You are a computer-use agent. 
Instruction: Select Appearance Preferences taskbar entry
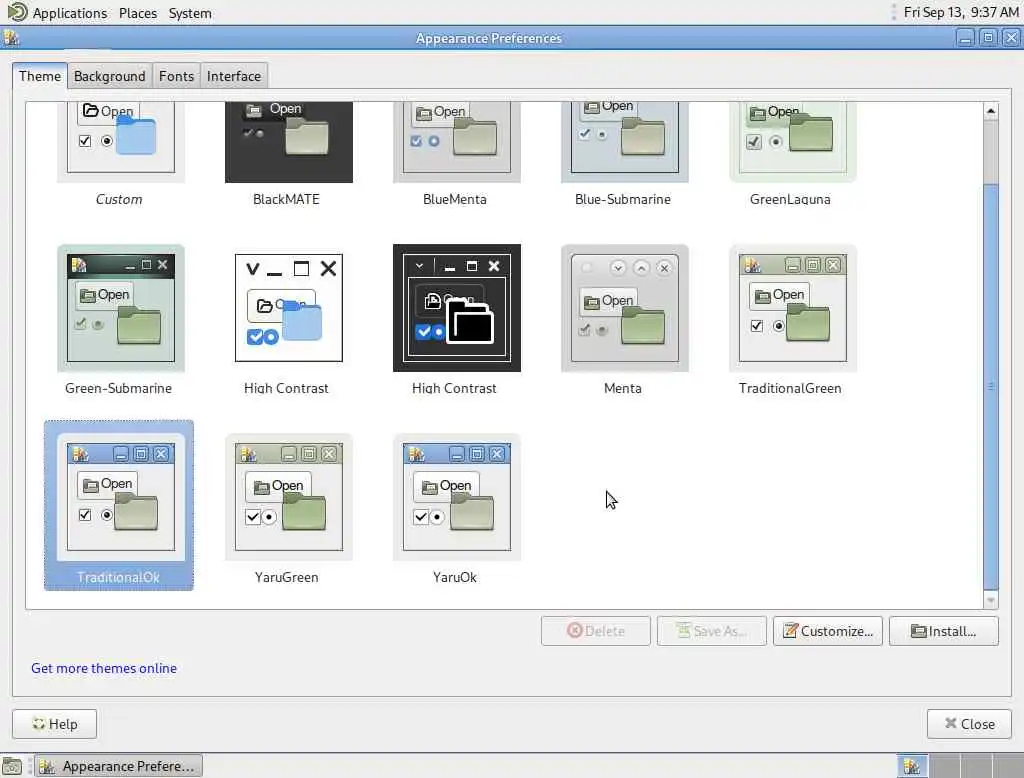118,766
